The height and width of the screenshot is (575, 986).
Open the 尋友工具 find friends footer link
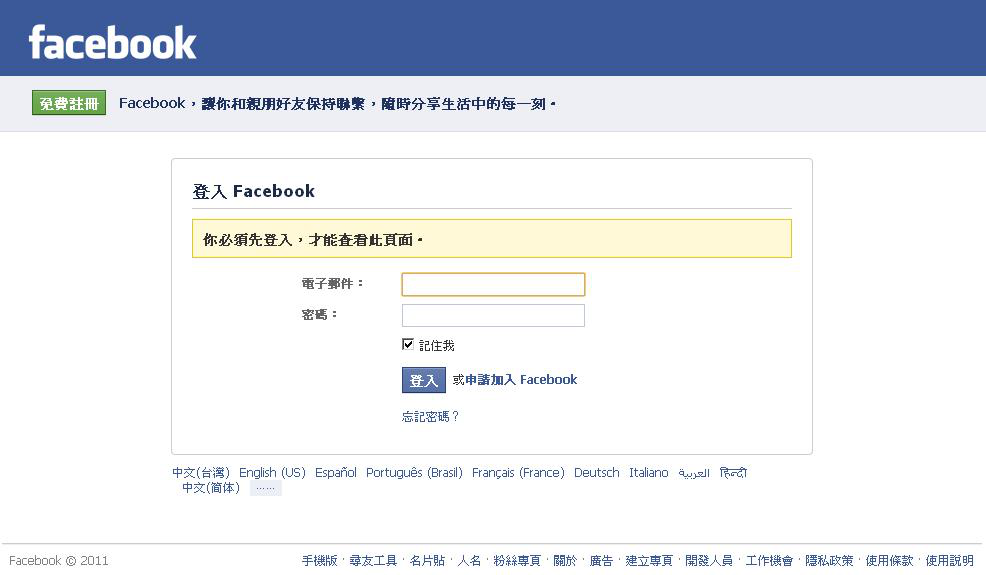pos(373,561)
